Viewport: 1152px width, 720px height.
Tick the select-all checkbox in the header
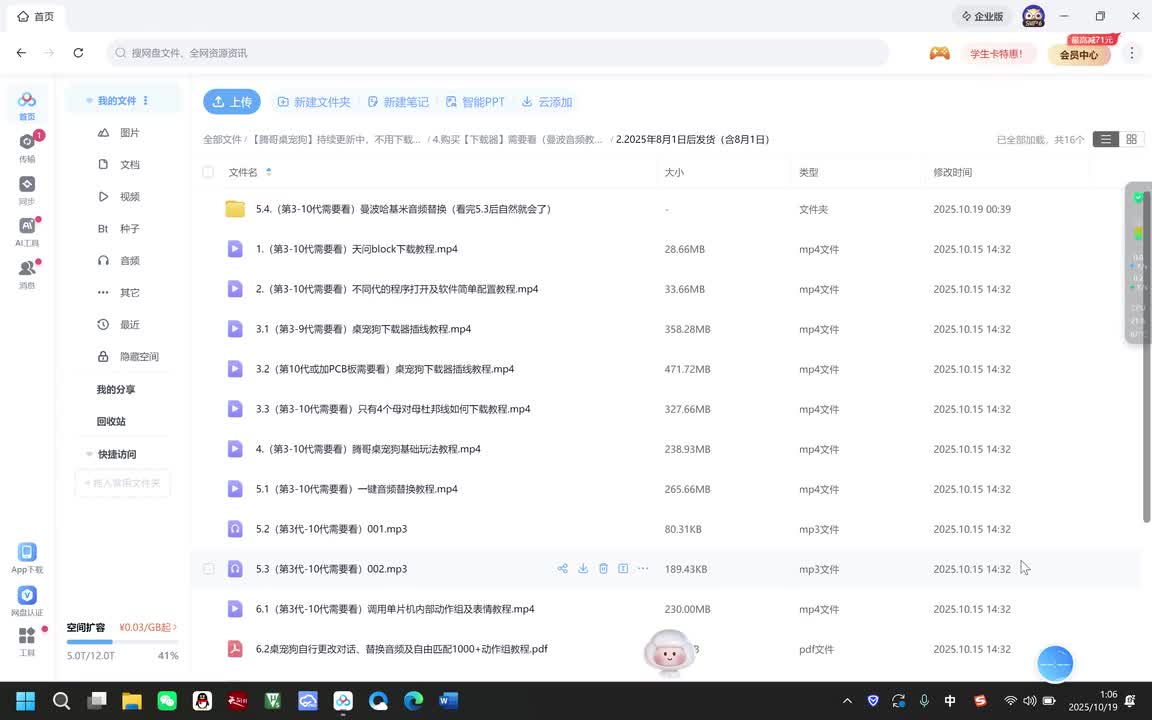[208, 172]
